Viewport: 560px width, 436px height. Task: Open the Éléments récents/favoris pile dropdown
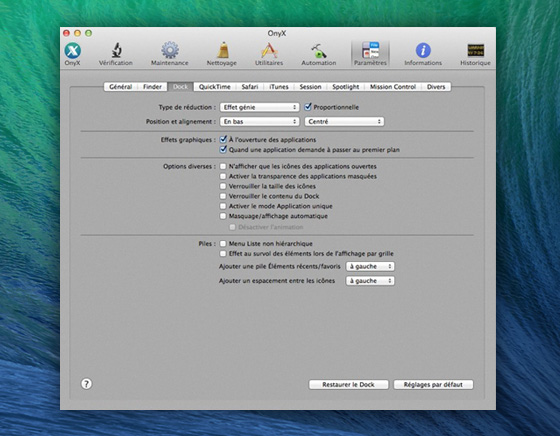[370, 266]
